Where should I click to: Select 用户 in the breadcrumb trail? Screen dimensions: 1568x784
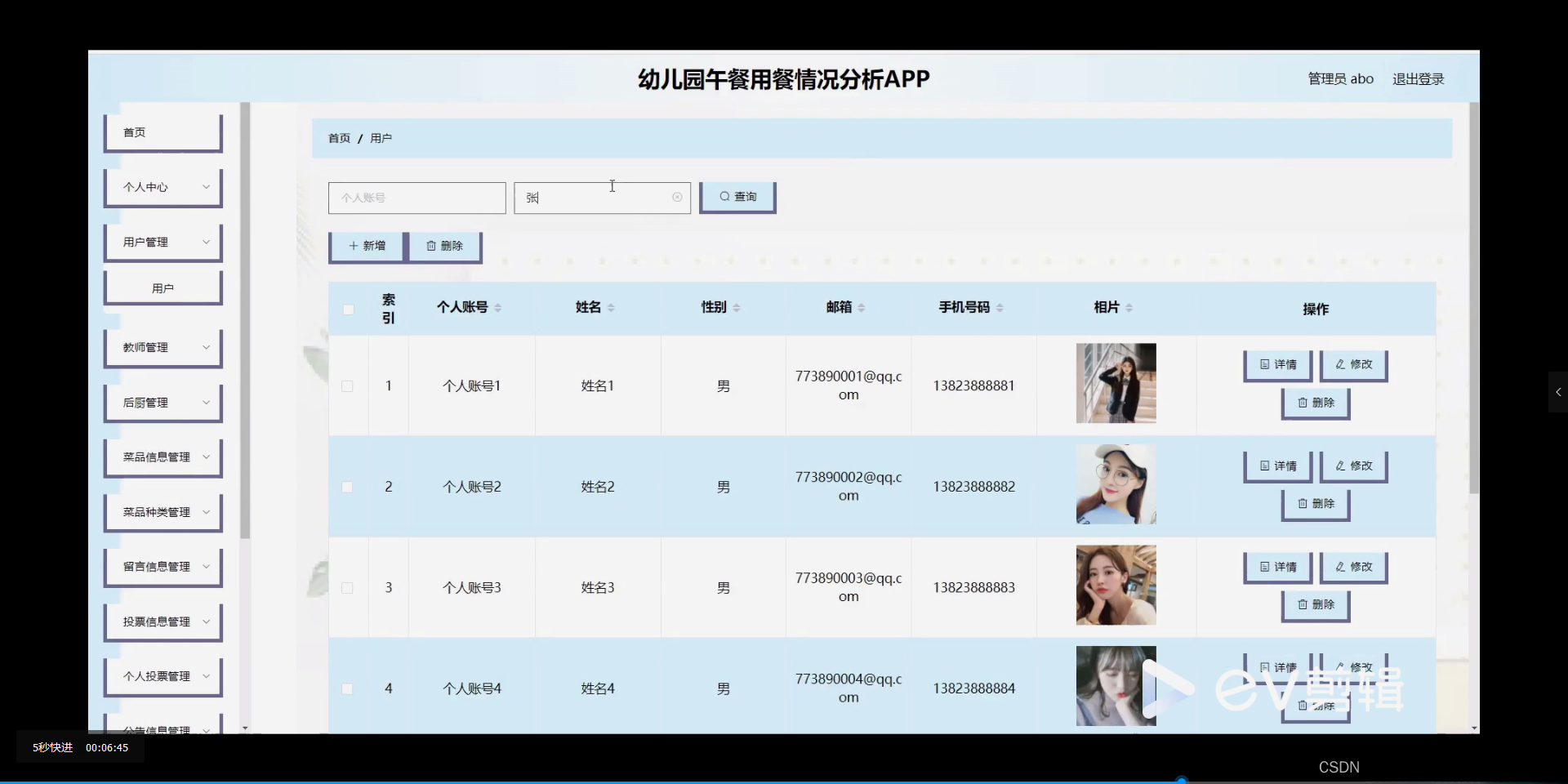(x=381, y=138)
